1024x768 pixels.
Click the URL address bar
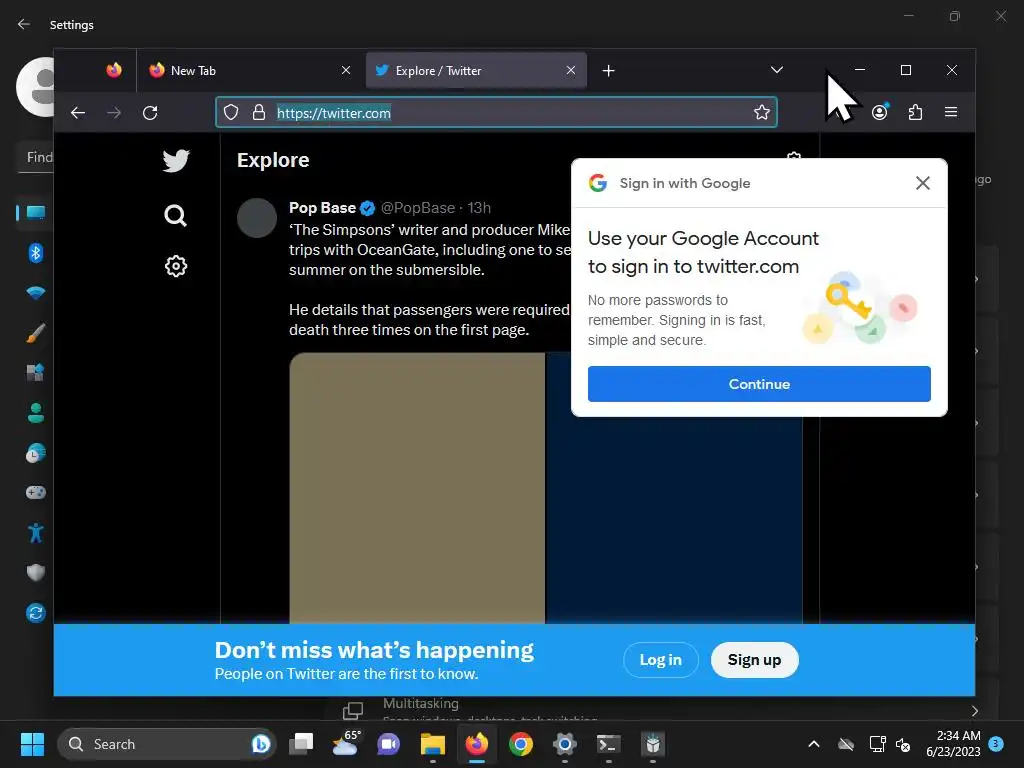[x=496, y=112]
